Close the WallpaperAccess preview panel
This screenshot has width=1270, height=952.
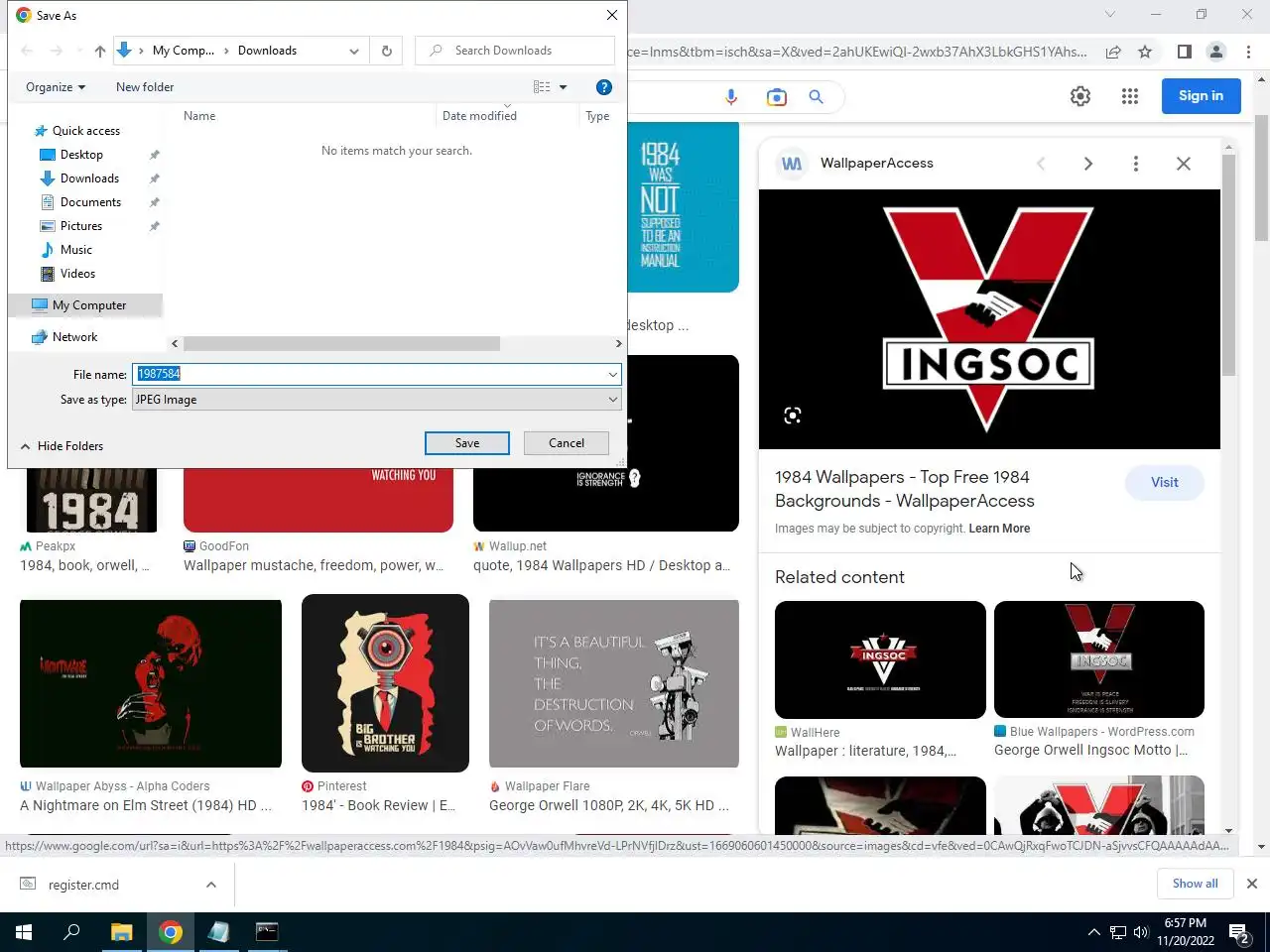point(1184,164)
